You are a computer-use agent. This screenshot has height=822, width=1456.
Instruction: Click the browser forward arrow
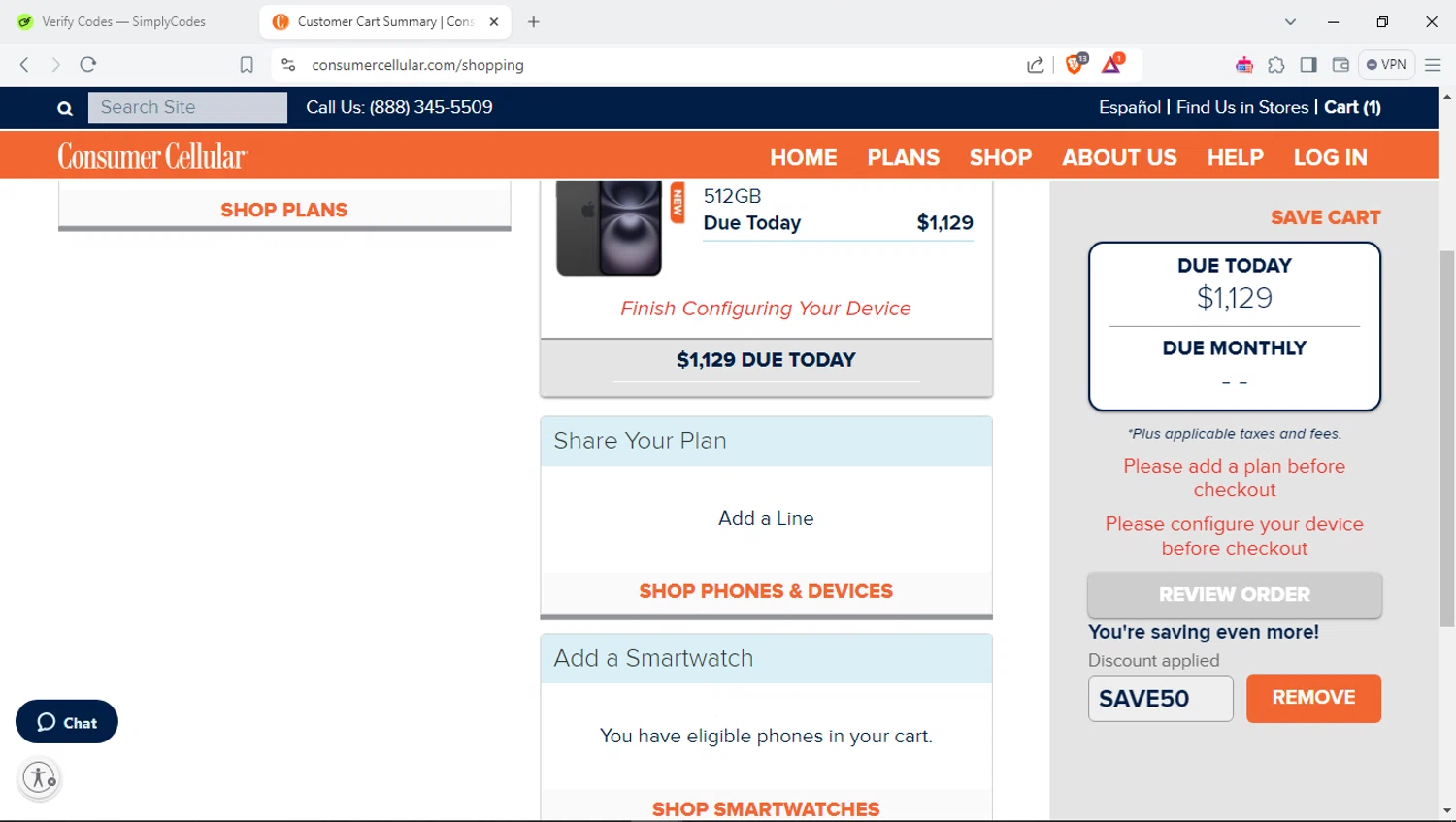[x=55, y=65]
